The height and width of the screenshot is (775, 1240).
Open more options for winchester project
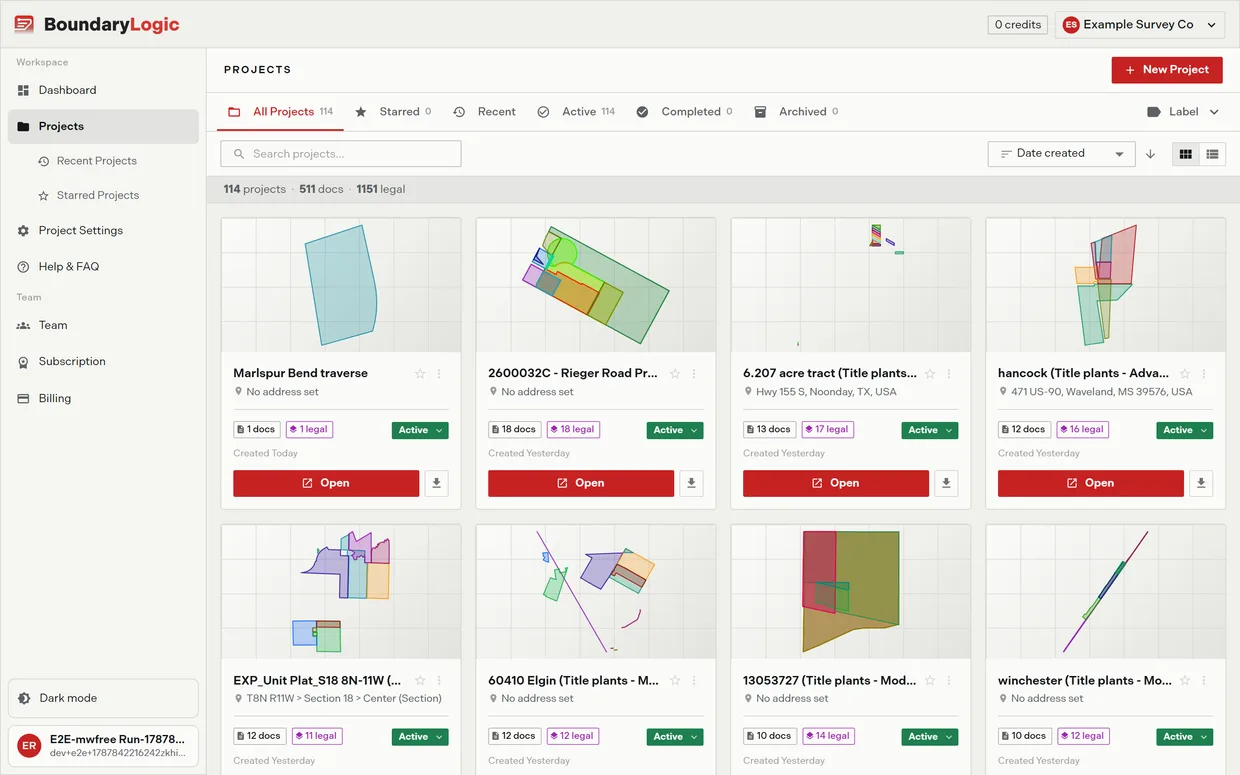[x=1204, y=681]
